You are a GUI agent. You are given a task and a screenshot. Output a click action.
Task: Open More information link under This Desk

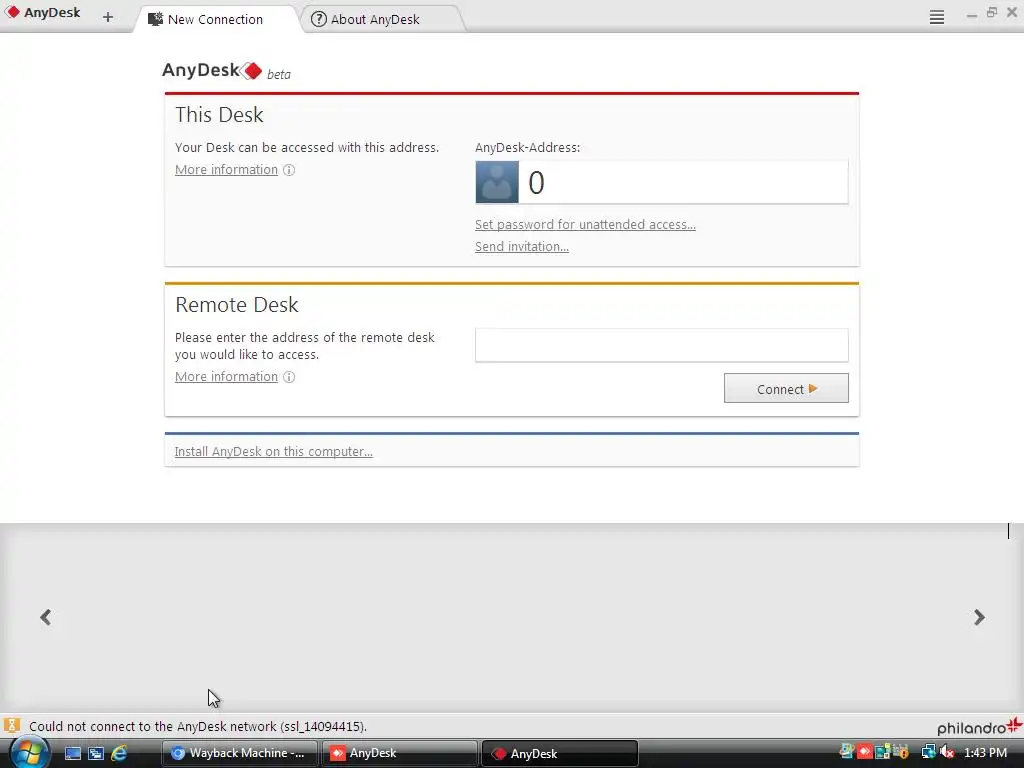pyautogui.click(x=227, y=170)
